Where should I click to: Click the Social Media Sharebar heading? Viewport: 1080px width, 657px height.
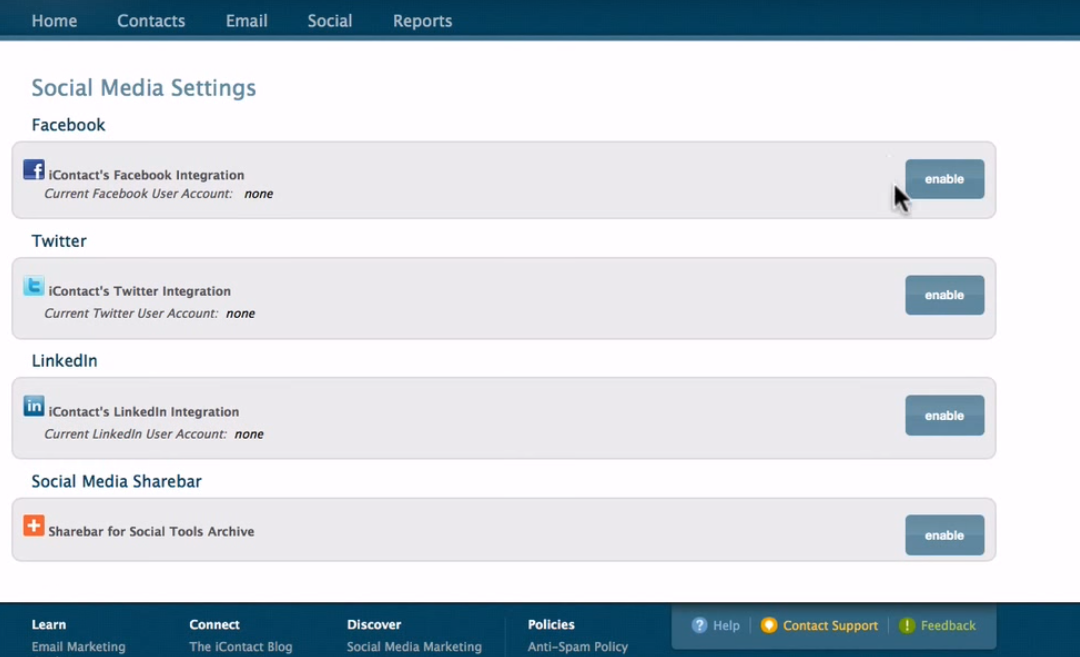click(x=116, y=481)
